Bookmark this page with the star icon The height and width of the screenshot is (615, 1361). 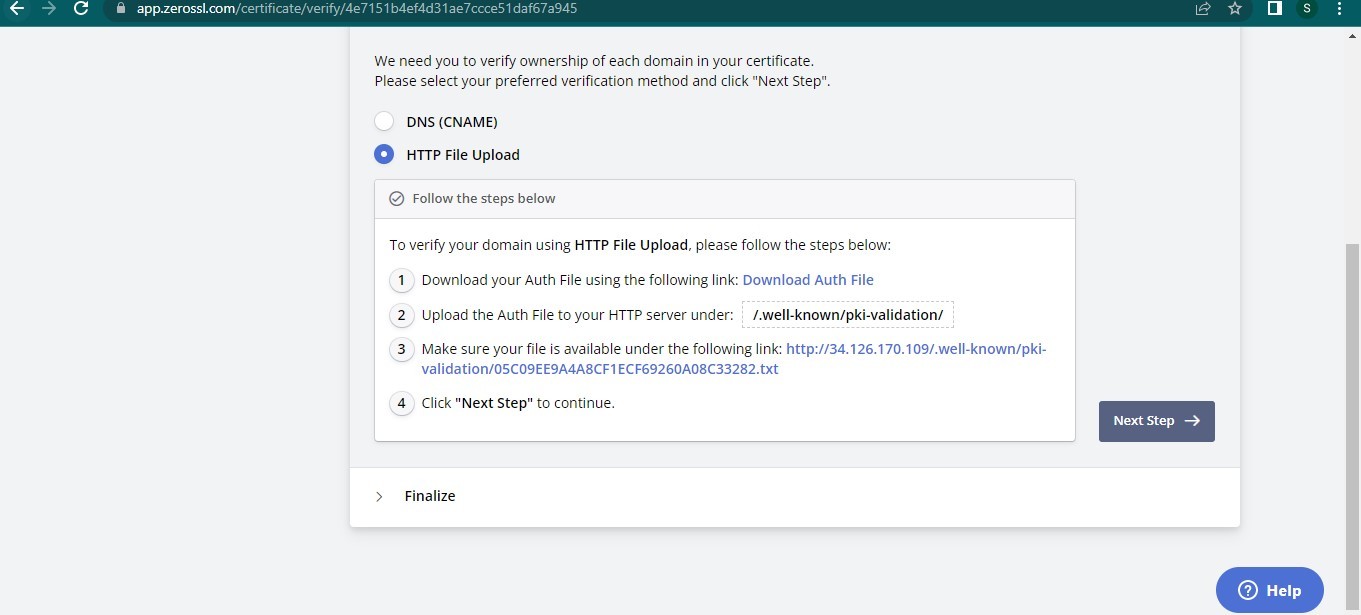(1235, 8)
